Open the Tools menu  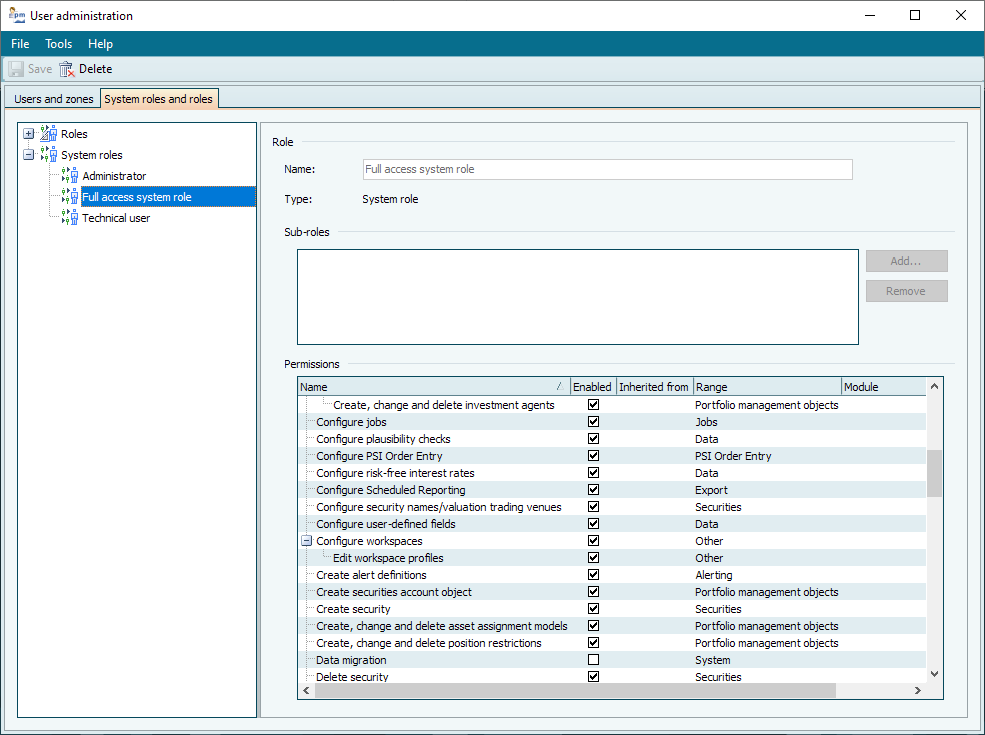tap(59, 44)
